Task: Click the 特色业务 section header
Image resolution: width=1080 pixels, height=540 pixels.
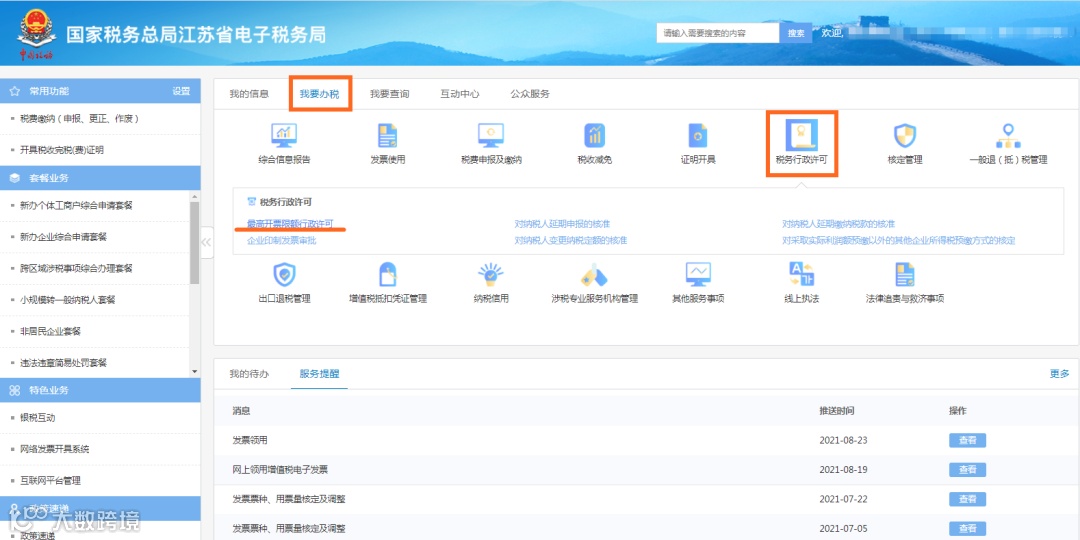Action: 100,390
